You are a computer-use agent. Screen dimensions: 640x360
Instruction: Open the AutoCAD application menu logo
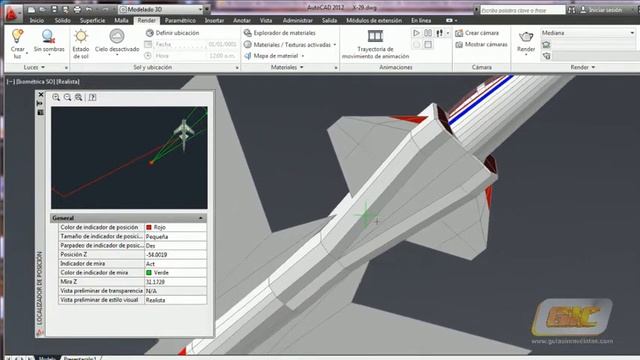(12, 14)
